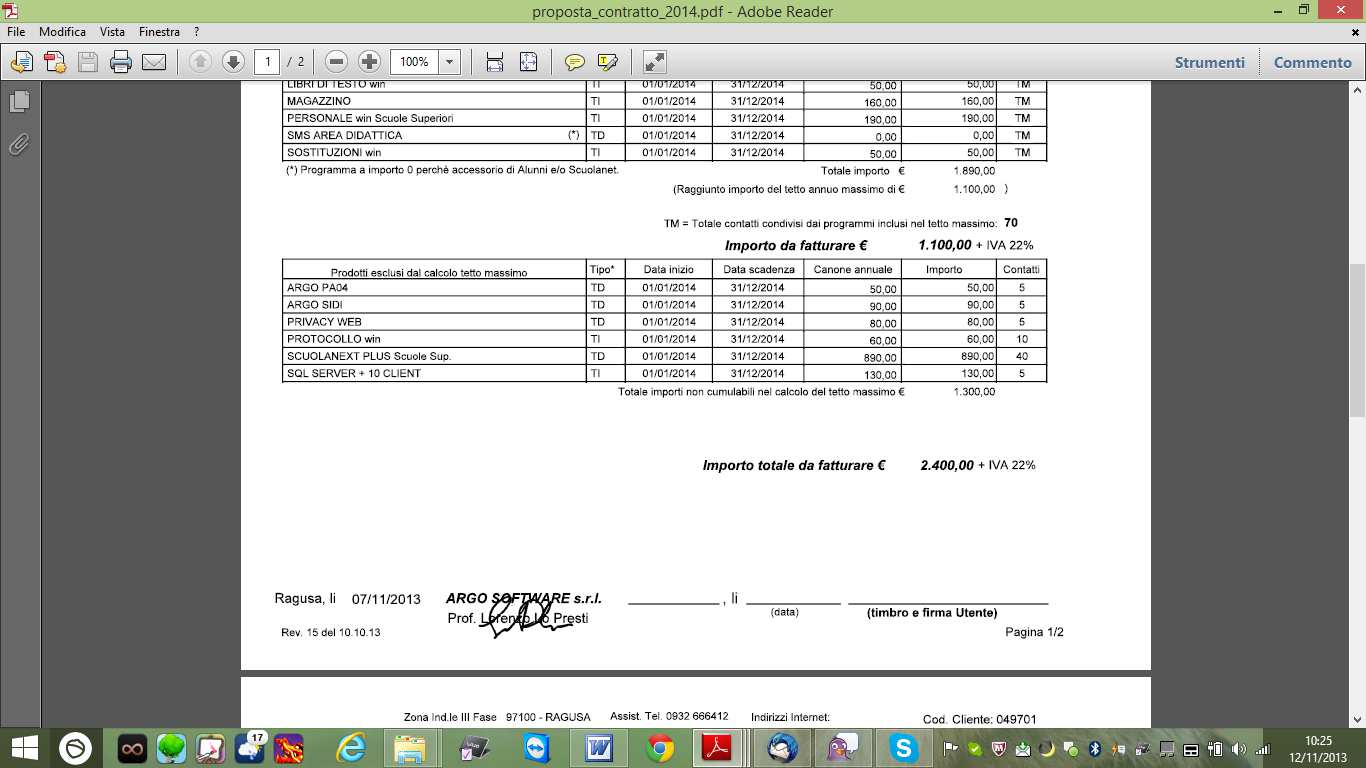Click the ARGO PA04 row label
The height and width of the screenshot is (768, 1366).
click(316, 288)
